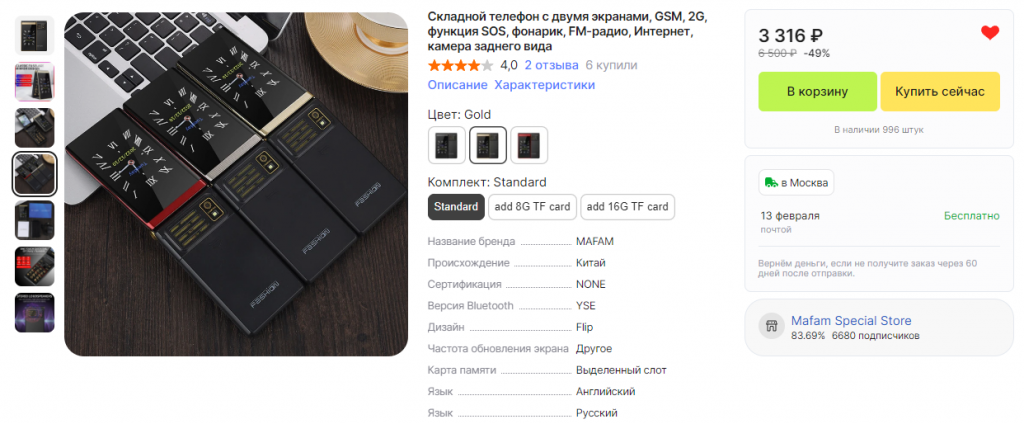Choose the add 8G TF card option
This screenshot has height=424, width=1024.
(x=532, y=207)
